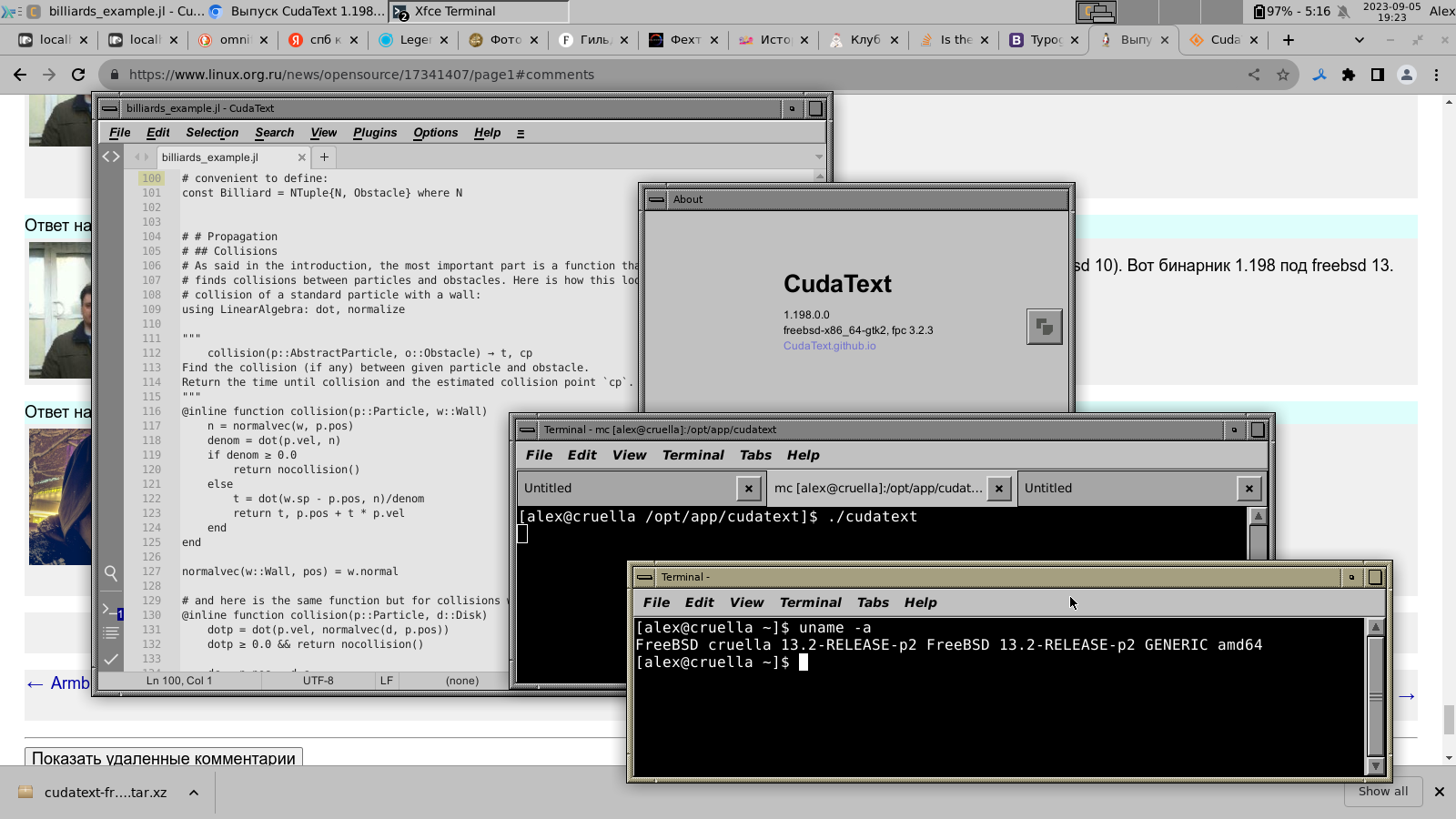The width and height of the screenshot is (1456, 819).
Task: Open cudatext-fr...tar.xz downloaded file
Action: coord(106,793)
